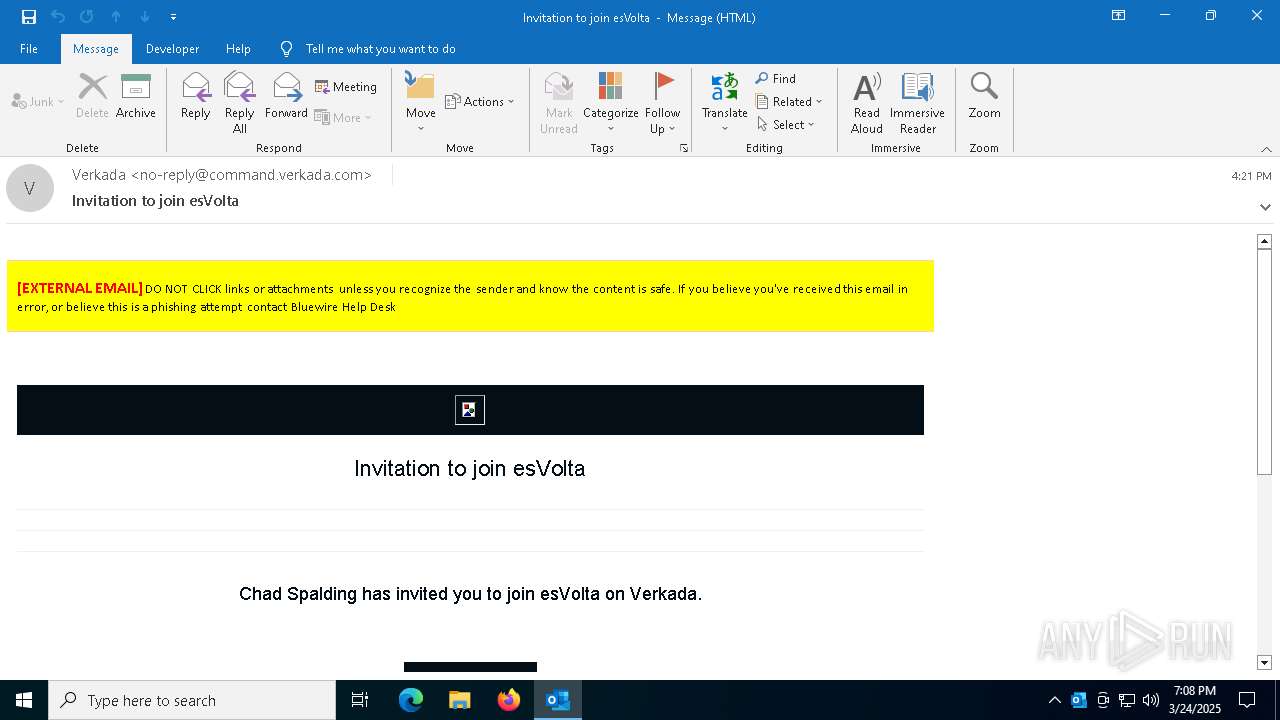This screenshot has height=720, width=1280.
Task: Open the File menu
Action: pyautogui.click(x=29, y=49)
